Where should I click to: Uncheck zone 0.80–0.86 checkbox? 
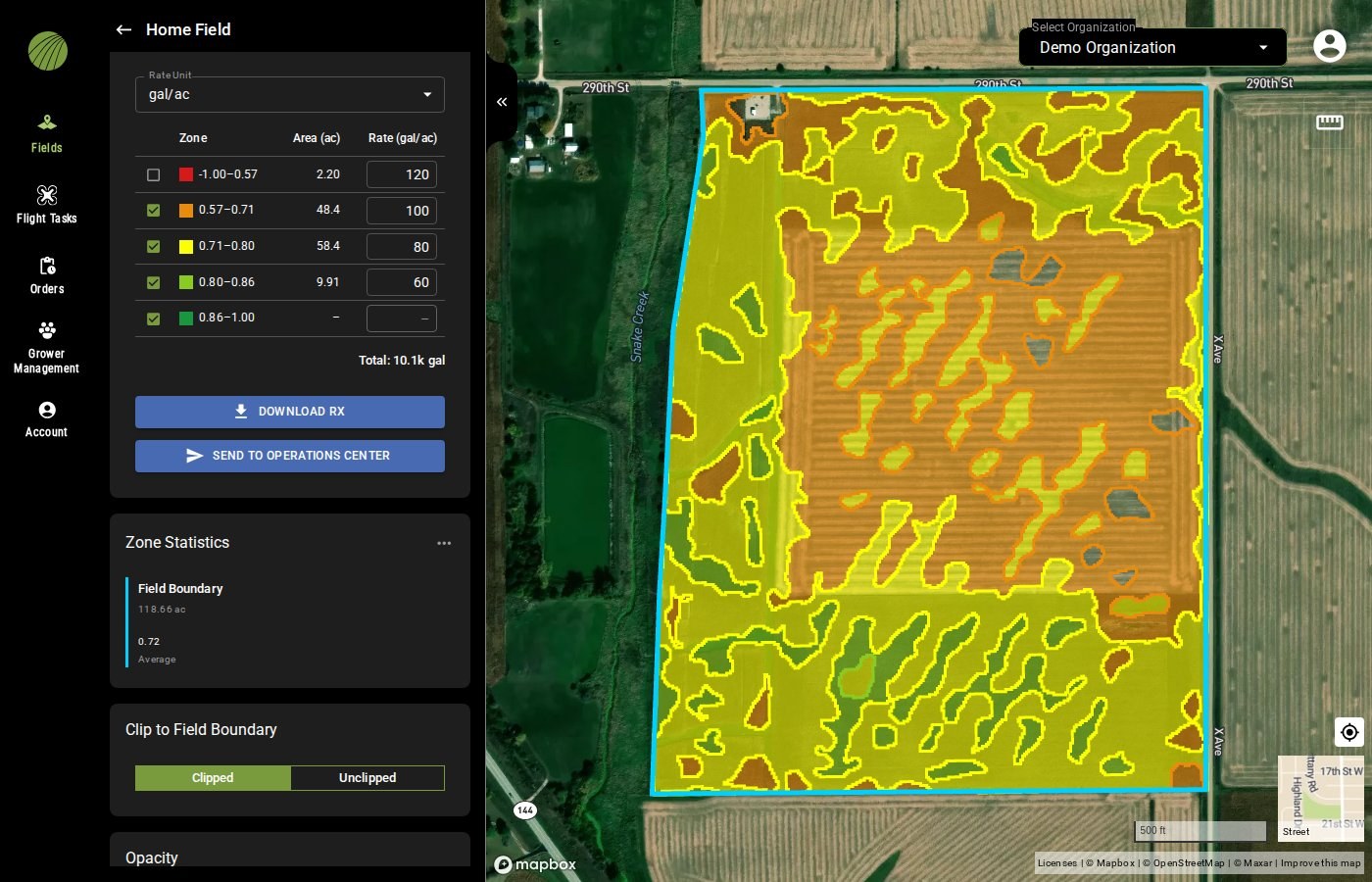pos(153,282)
